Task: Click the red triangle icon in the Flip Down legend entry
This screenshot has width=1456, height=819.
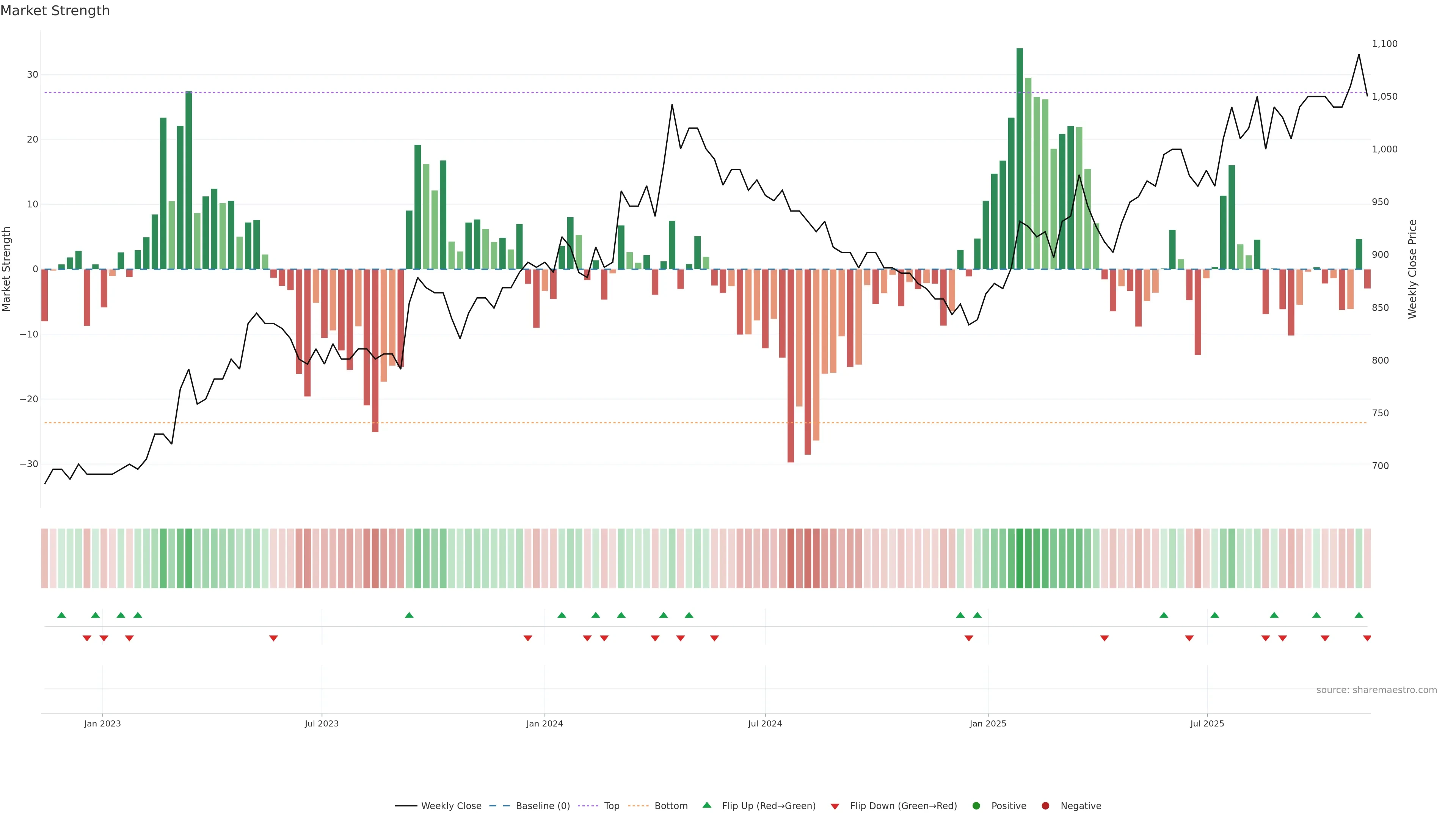Action: tap(835, 806)
